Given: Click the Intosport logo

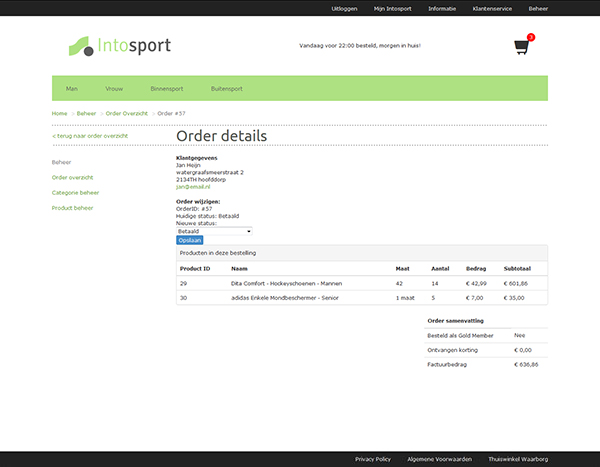Looking at the screenshot, I should tap(119, 46).
